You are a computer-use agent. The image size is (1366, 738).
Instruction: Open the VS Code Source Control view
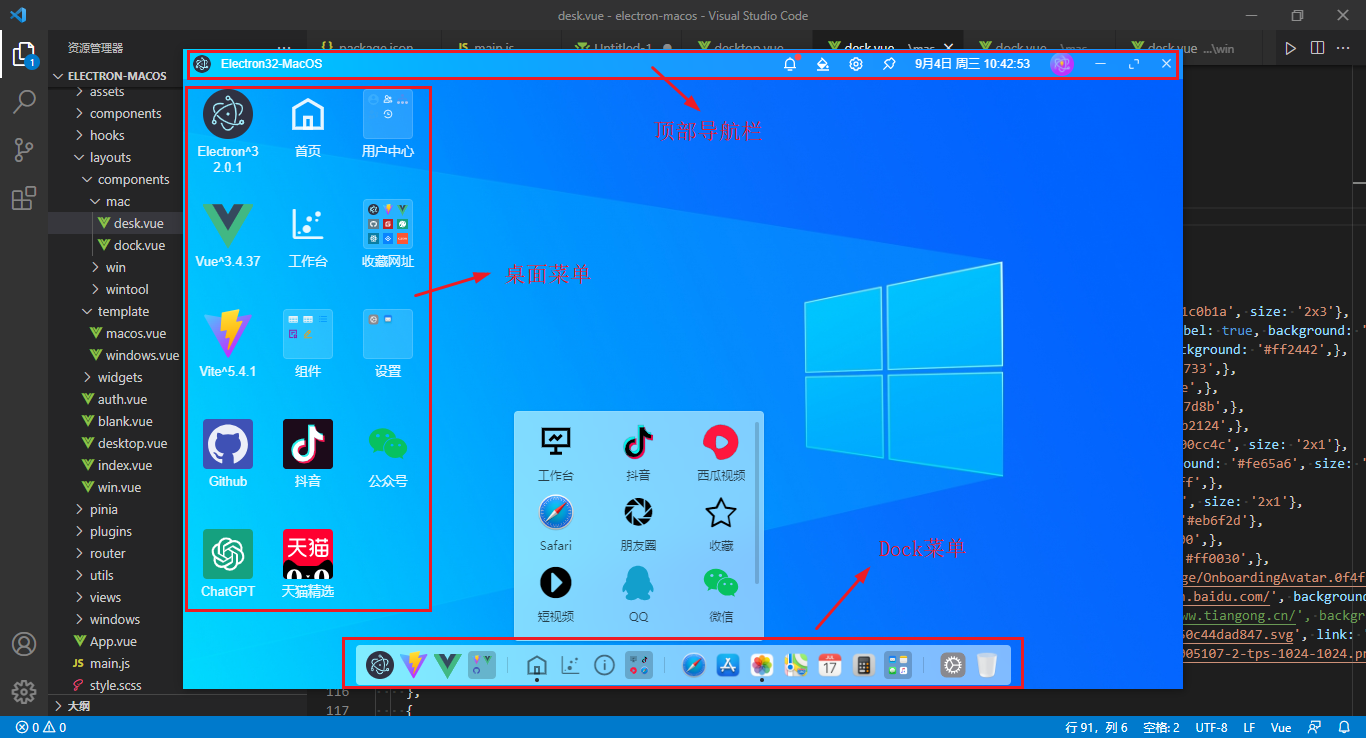(x=24, y=150)
